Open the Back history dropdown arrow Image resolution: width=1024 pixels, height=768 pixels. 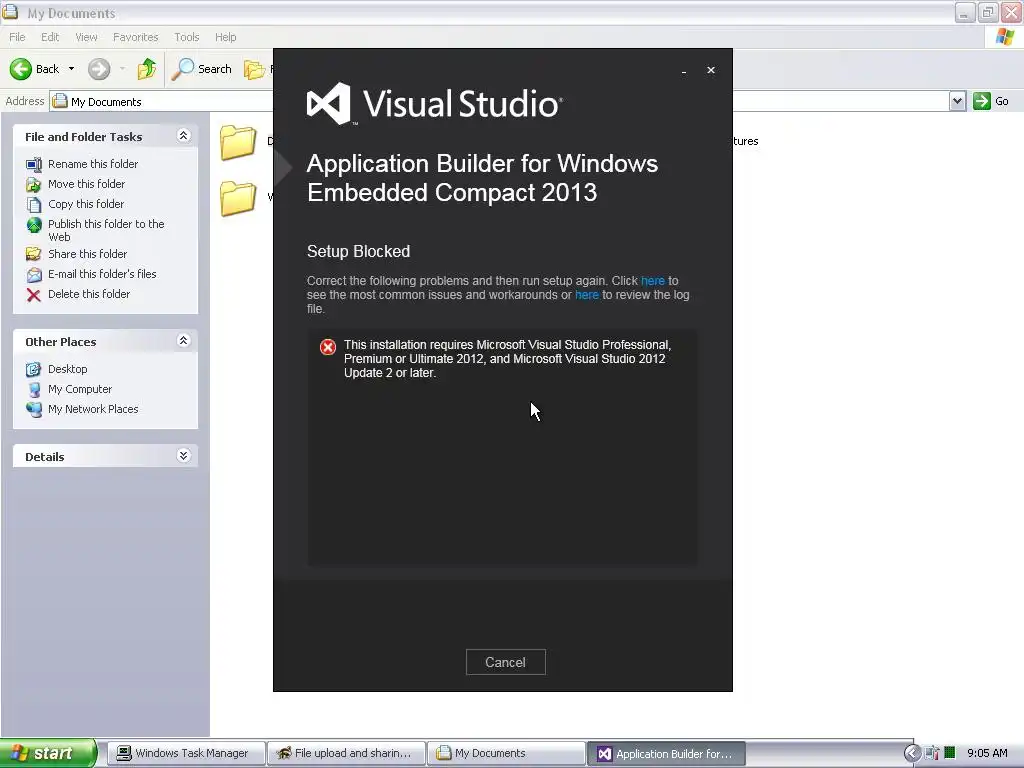click(x=71, y=69)
